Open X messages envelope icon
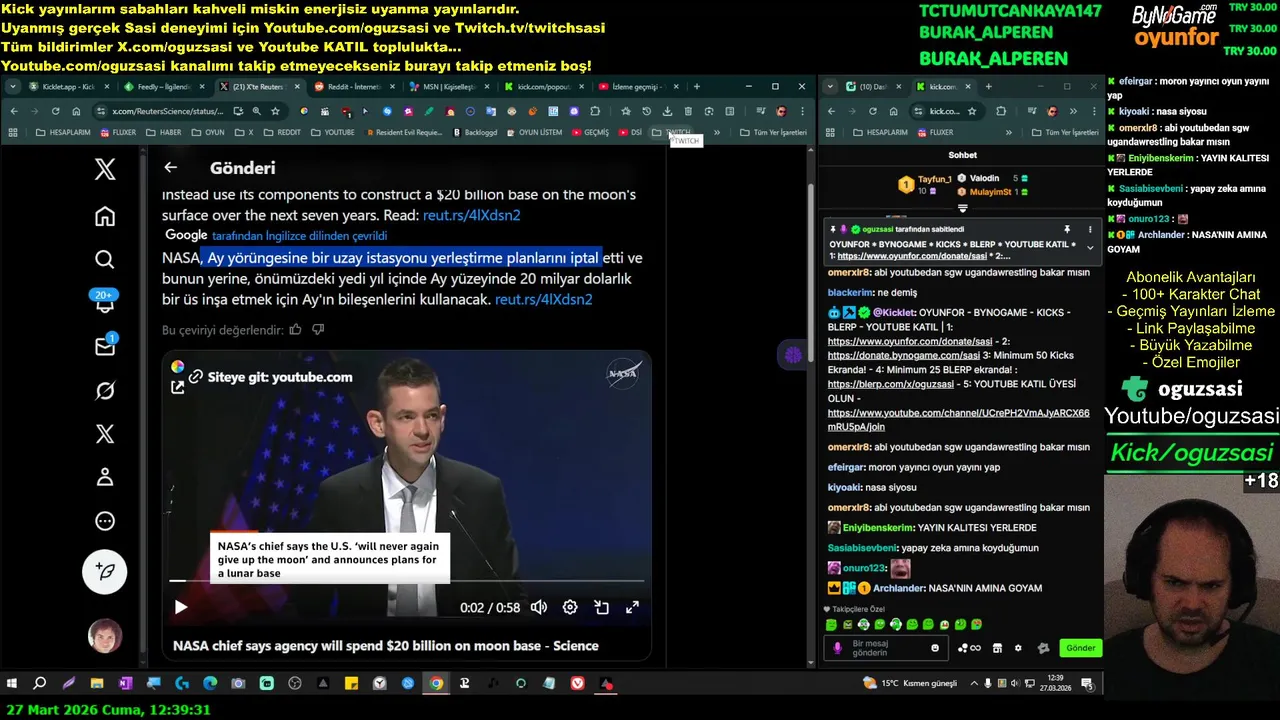The image size is (1280, 720). tap(105, 346)
